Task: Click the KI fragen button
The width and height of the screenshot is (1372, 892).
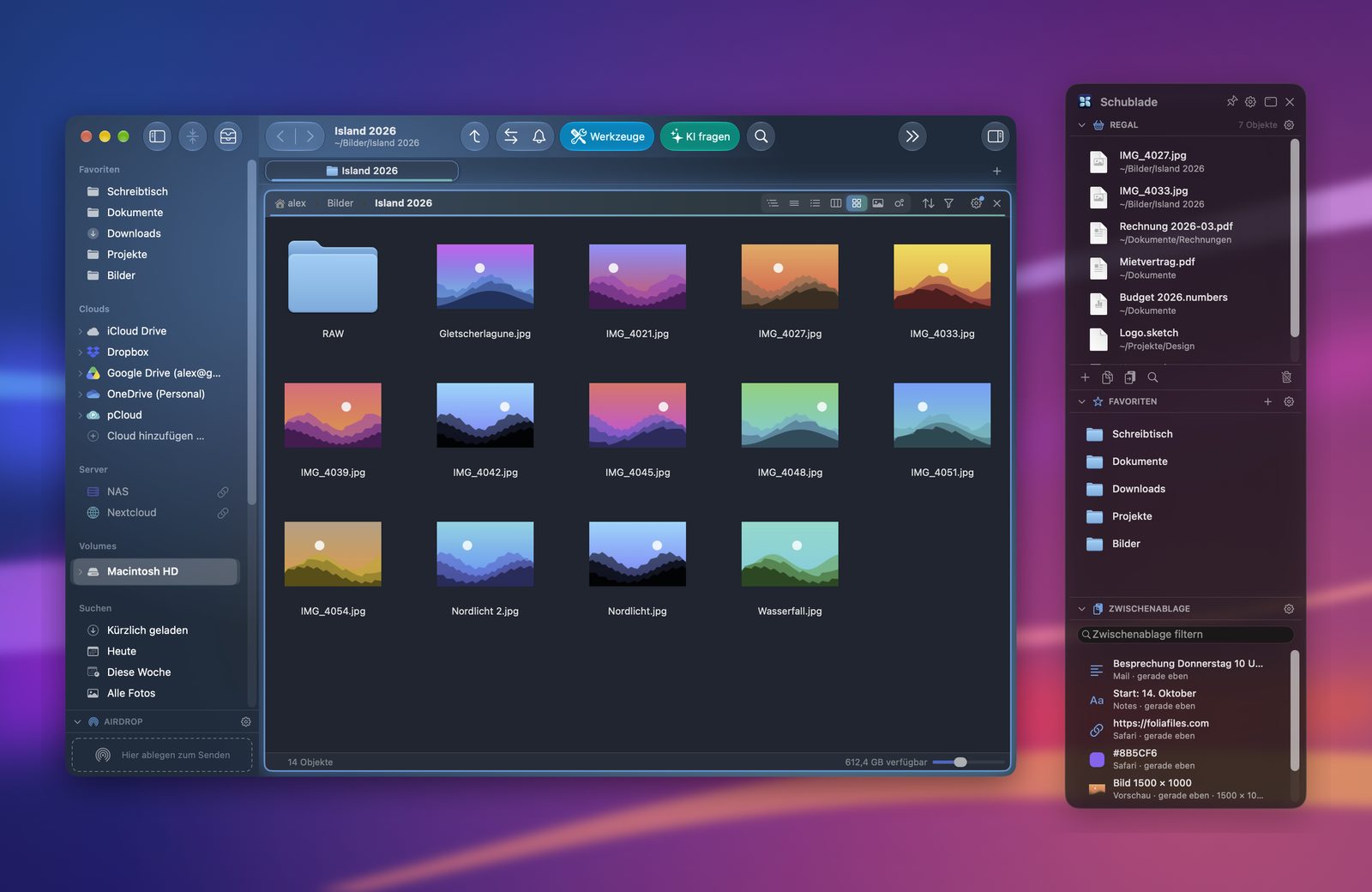Action: point(700,136)
